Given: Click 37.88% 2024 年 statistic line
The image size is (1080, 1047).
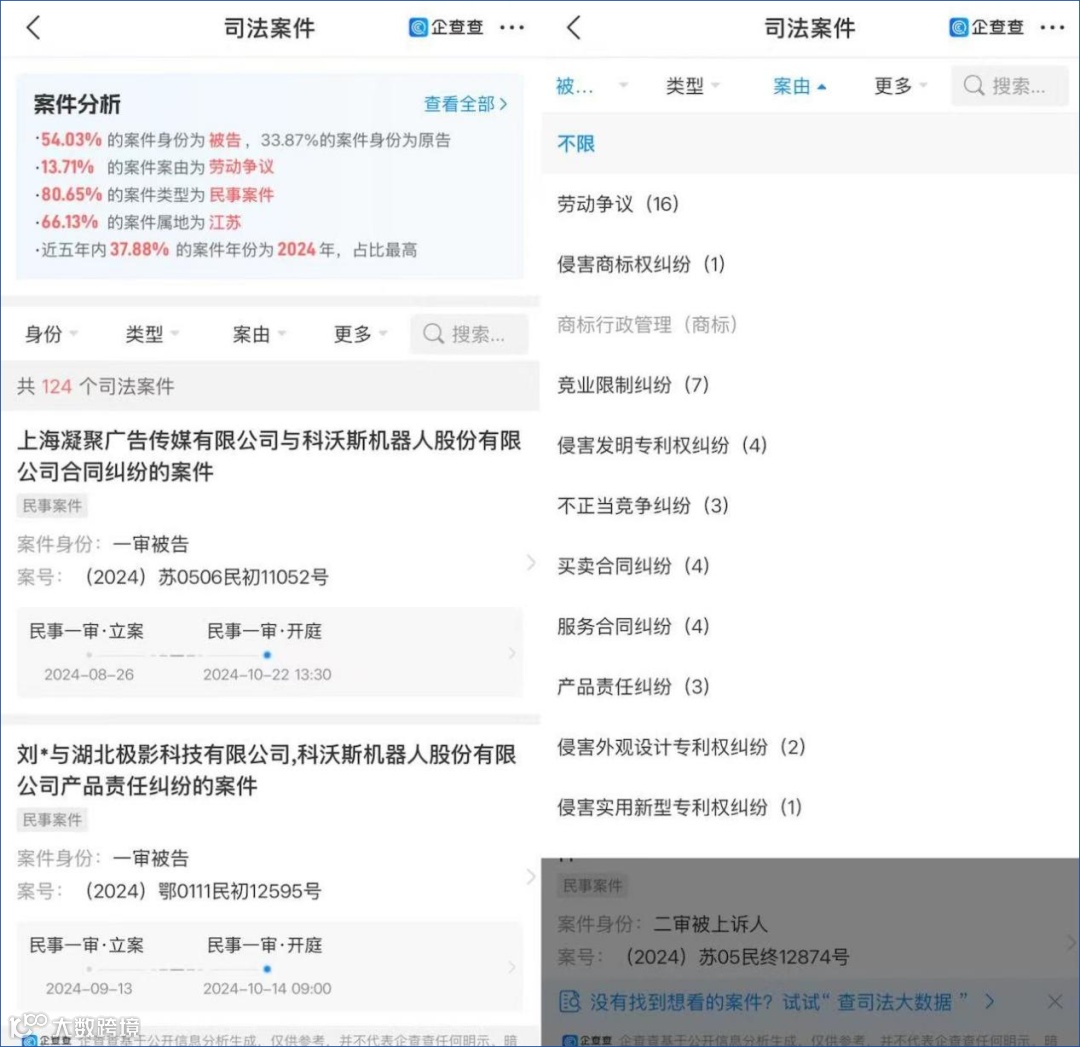Looking at the screenshot, I should pyautogui.click(x=226, y=249).
